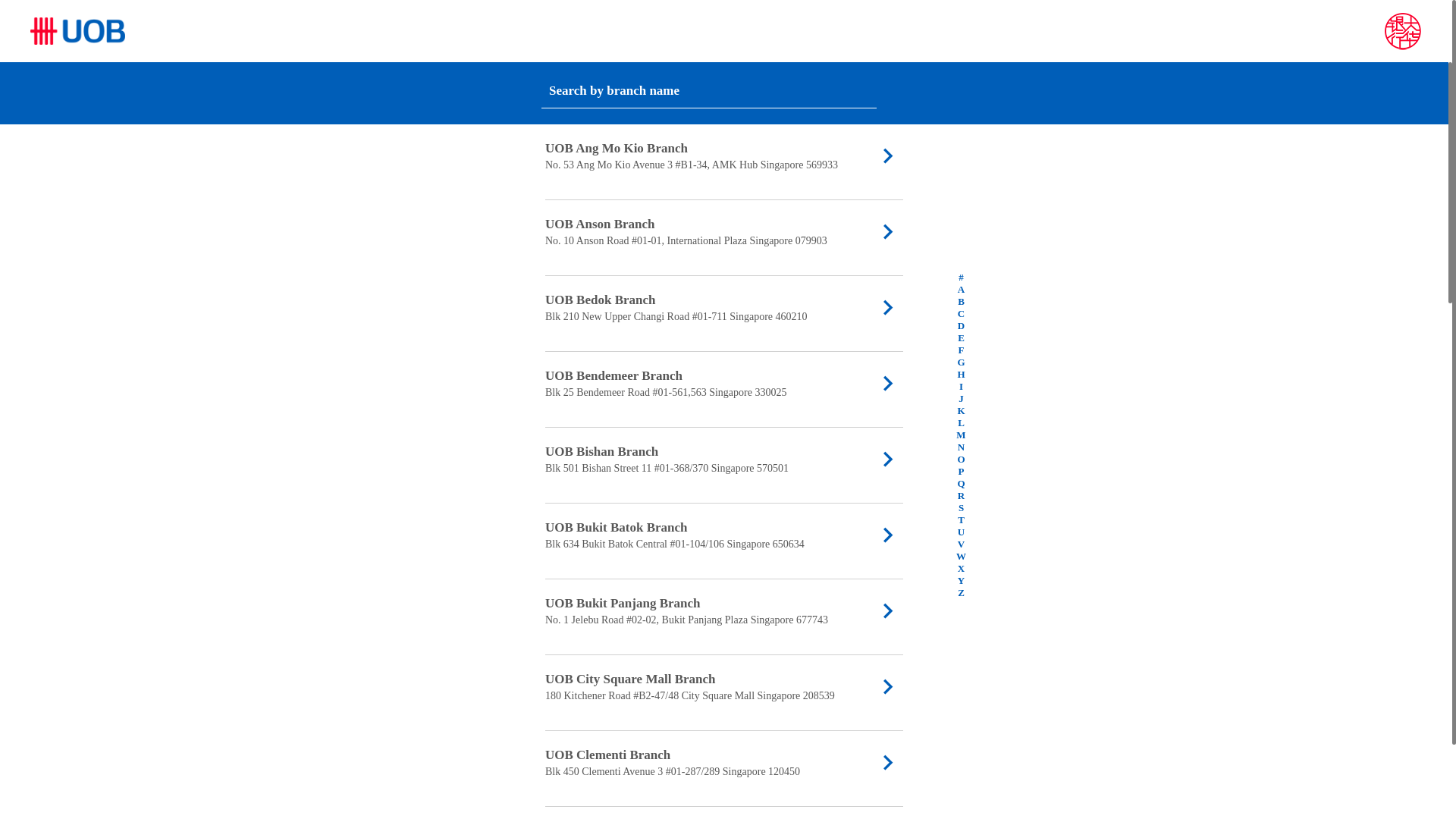Jump to letter G in index
The height and width of the screenshot is (819, 1456).
[x=961, y=362]
